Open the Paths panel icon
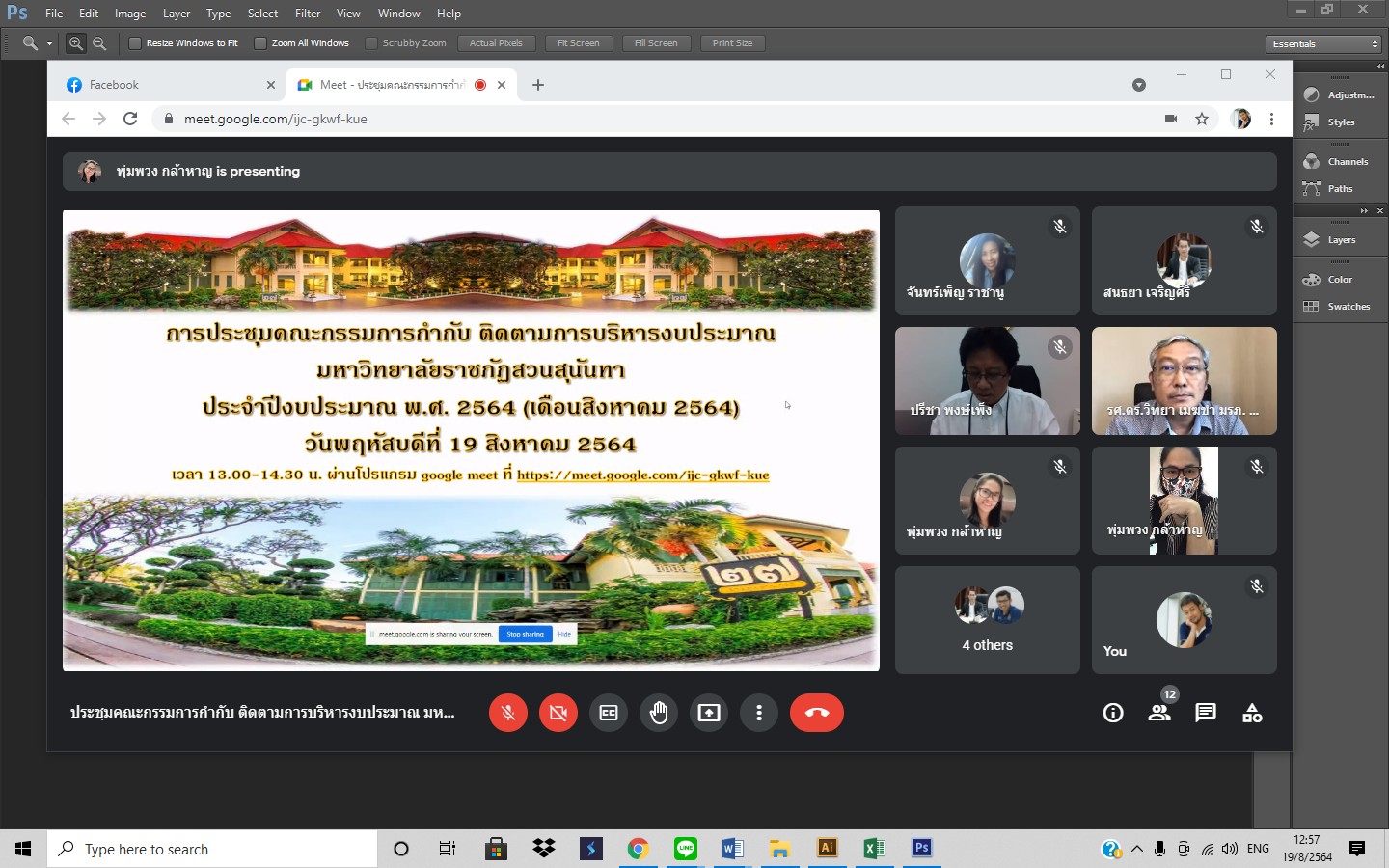Screen dimensions: 1389x868 [x=1312, y=189]
